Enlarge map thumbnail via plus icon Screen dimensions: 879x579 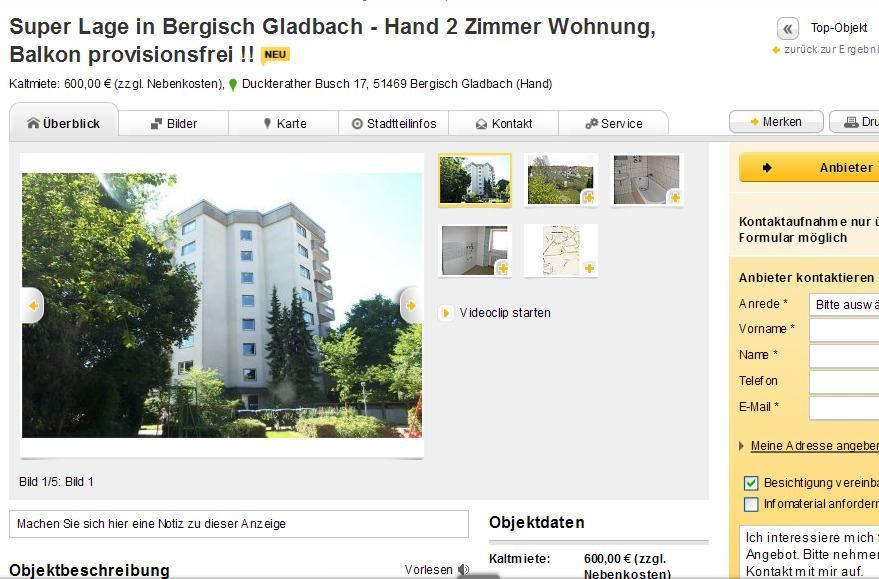point(589,268)
